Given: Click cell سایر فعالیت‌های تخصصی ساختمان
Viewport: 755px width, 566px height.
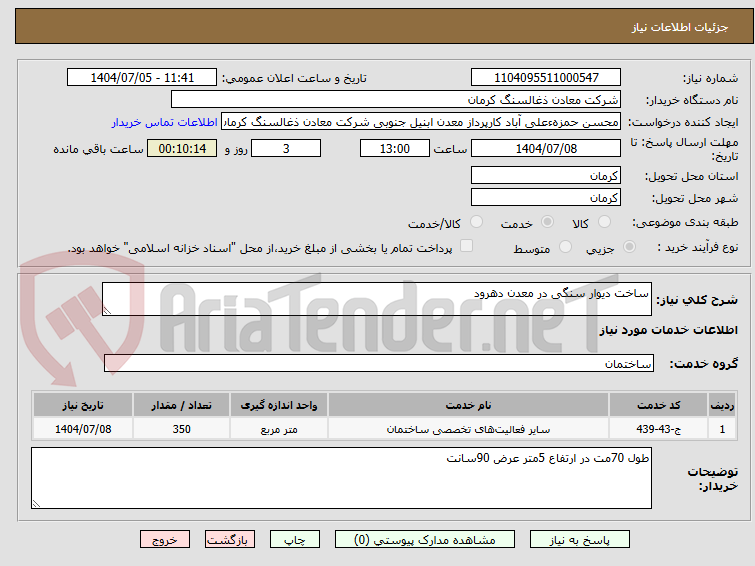Looking at the screenshot, I should [x=469, y=429].
